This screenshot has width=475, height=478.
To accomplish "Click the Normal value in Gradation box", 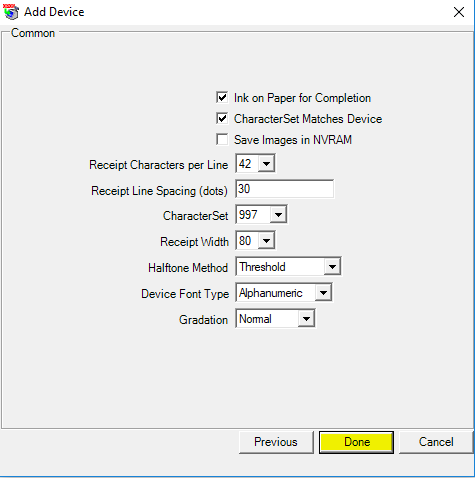I will pyautogui.click(x=255, y=319).
